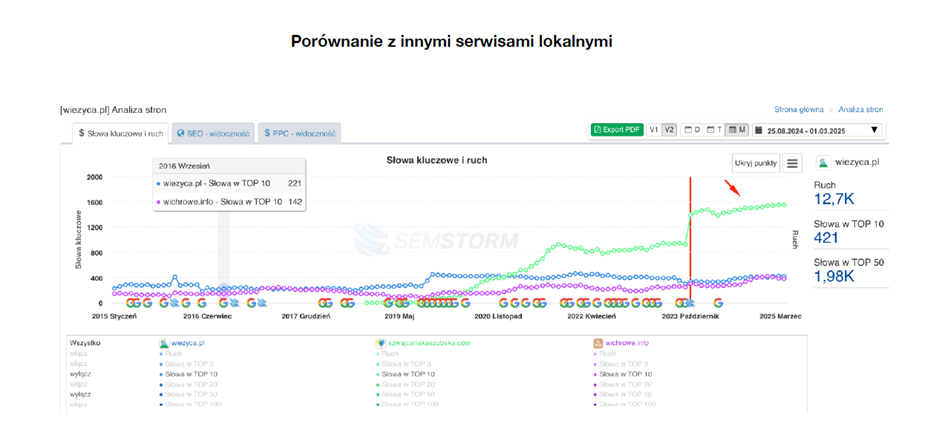Toggle wichrowe.info 'Ruch' series
Screen dimensions: 945x421
pos(604,354)
